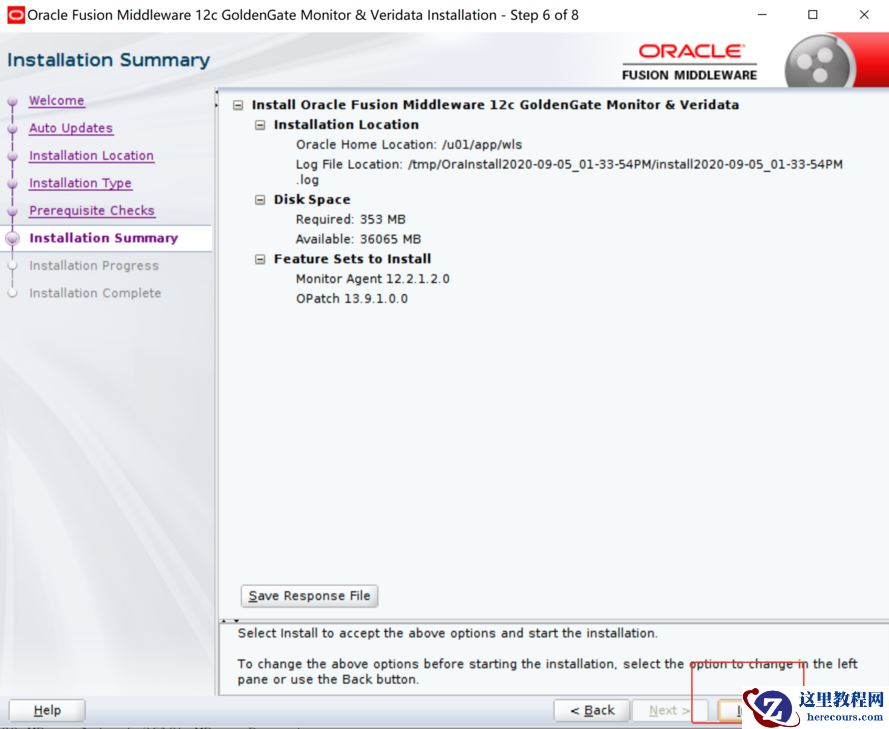Select the Required: 353 MB row

[x=350, y=219]
